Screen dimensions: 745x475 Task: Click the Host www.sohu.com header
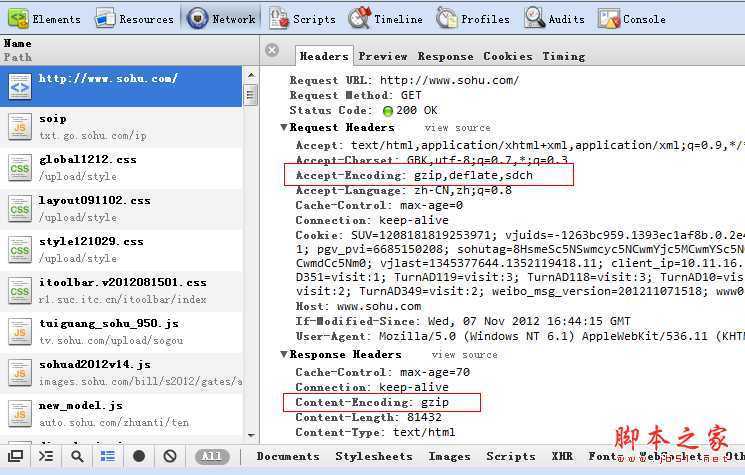(x=358, y=306)
